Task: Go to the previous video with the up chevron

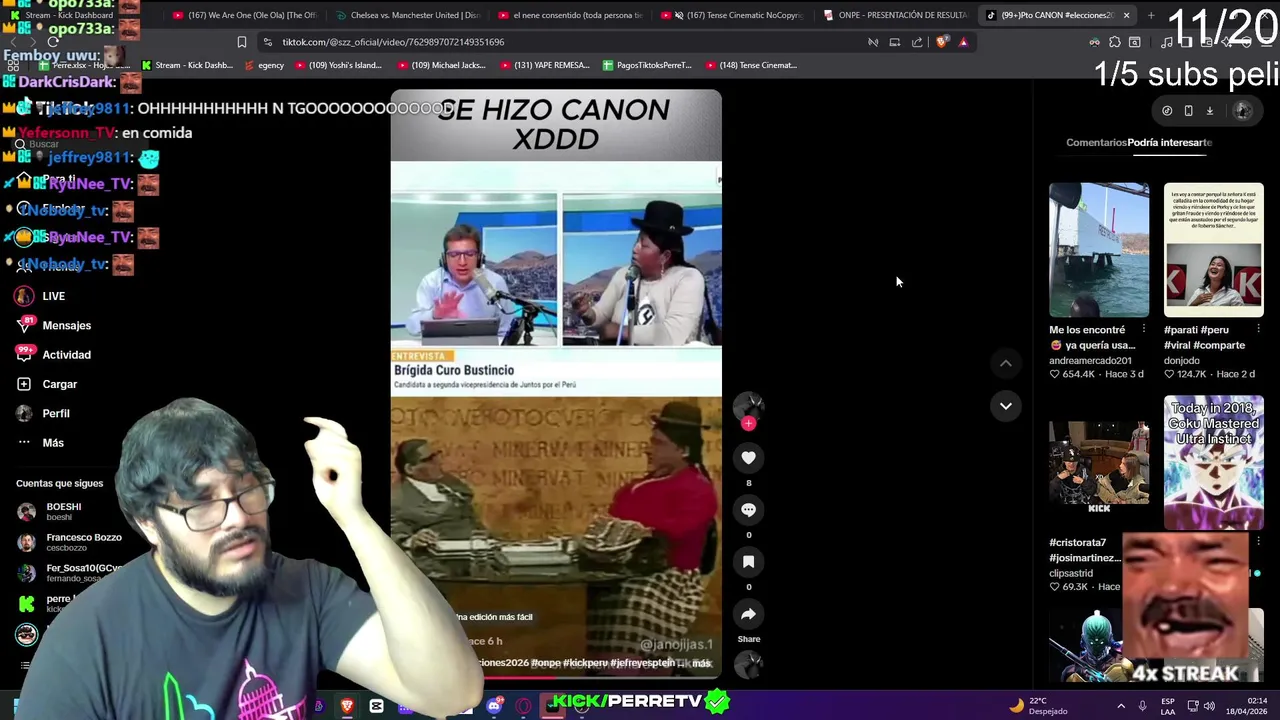Action: (x=1005, y=363)
